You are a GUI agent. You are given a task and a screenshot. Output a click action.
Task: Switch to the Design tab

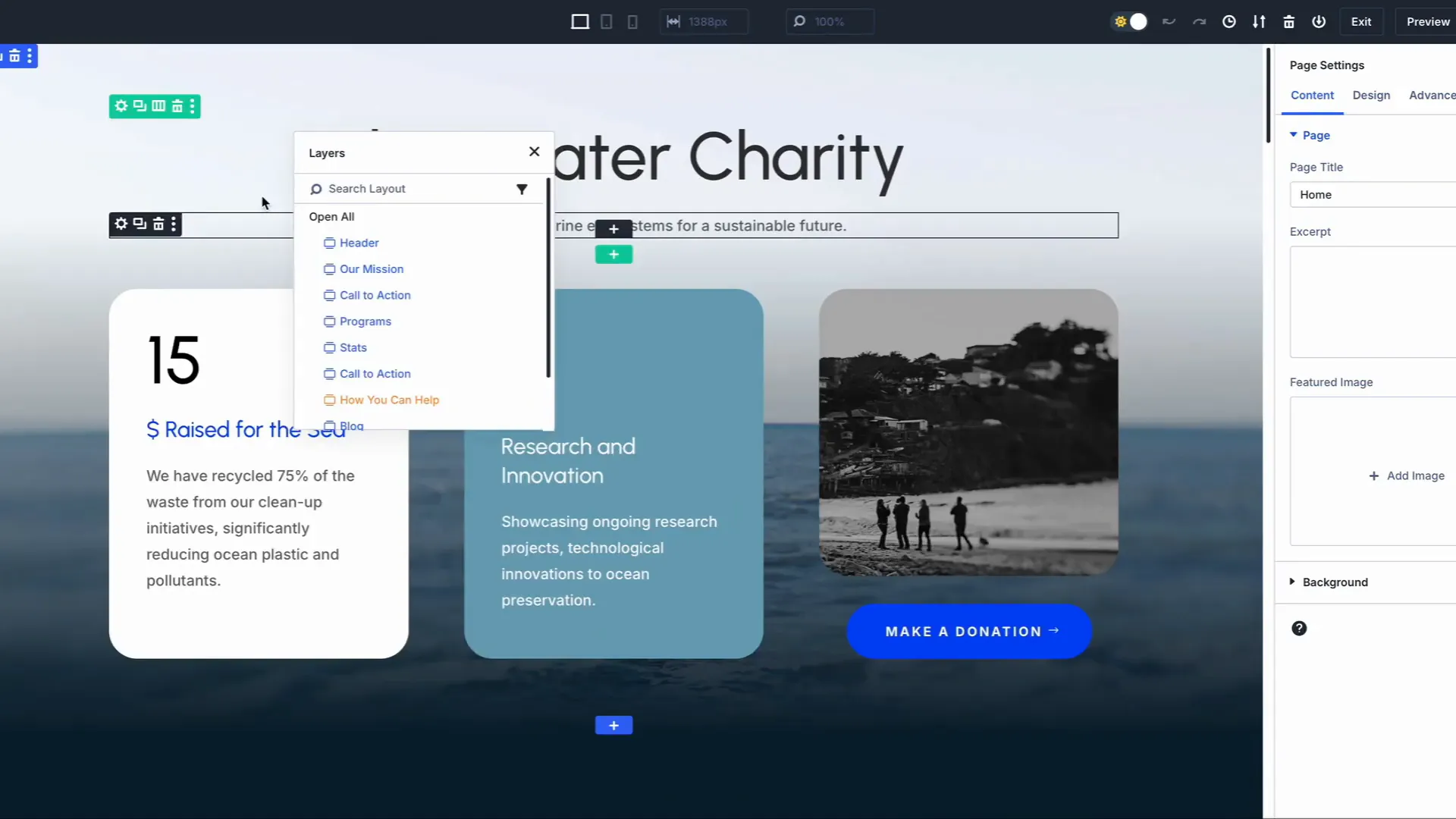pos(1371,95)
